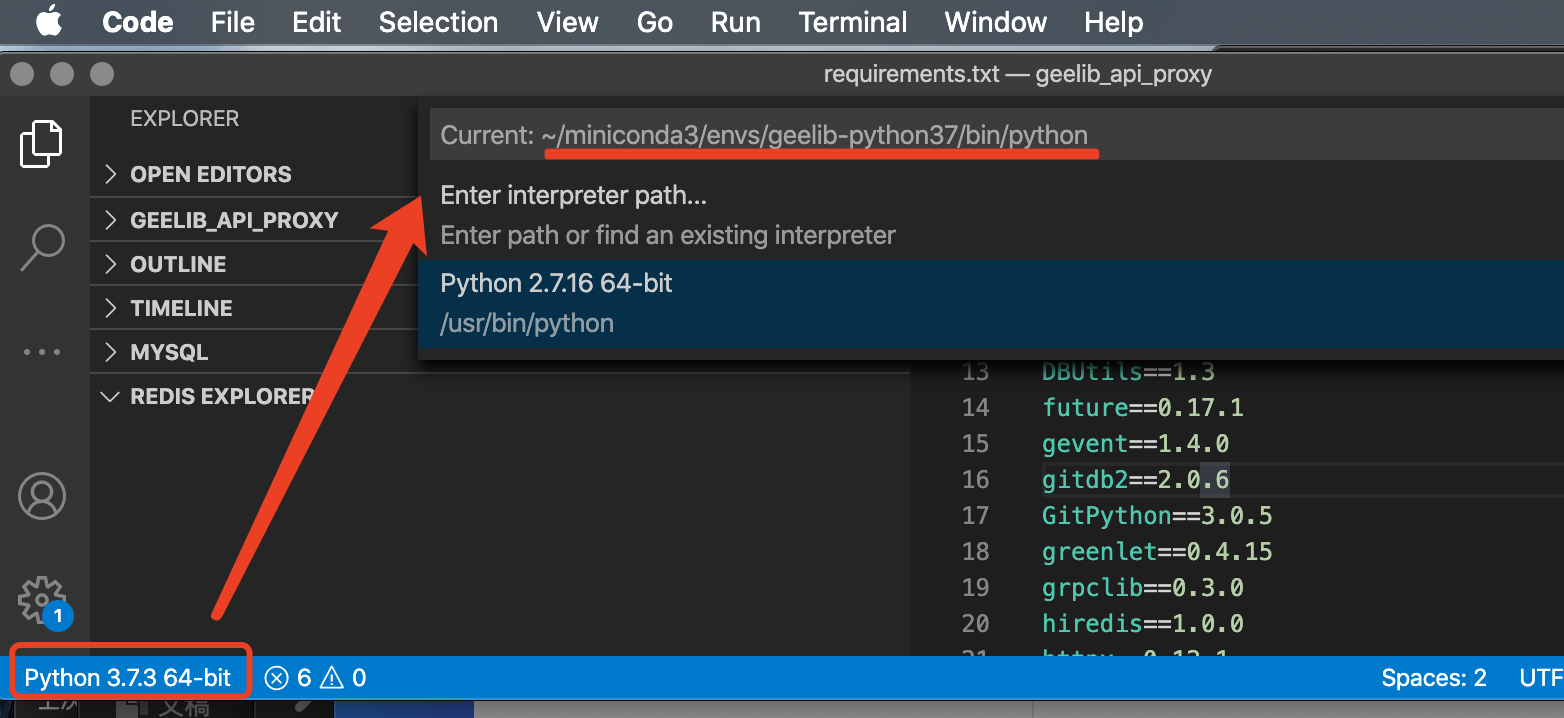Click line 19 grpclib==0.3.0
This screenshot has height=718, width=1564.
click(1143, 587)
